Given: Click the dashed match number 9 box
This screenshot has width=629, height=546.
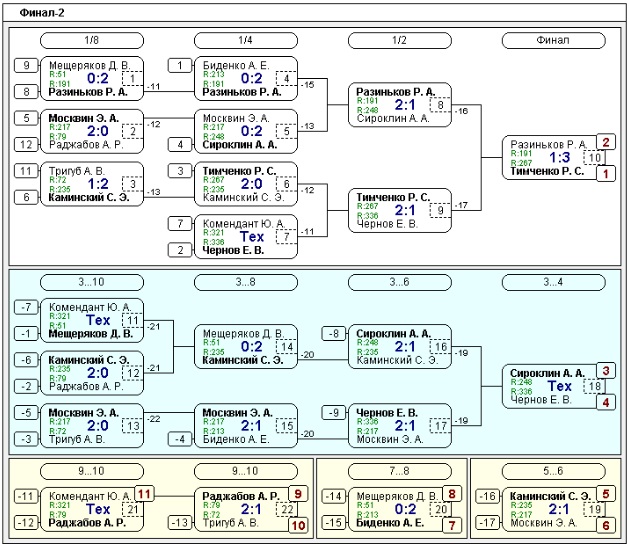Looking at the screenshot, I should click(x=440, y=211).
